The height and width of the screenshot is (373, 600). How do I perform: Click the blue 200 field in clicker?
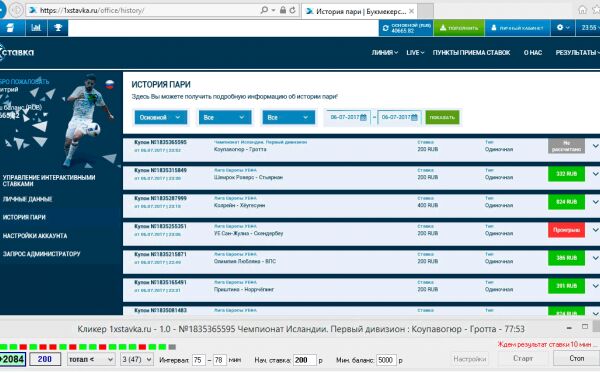tap(45, 359)
